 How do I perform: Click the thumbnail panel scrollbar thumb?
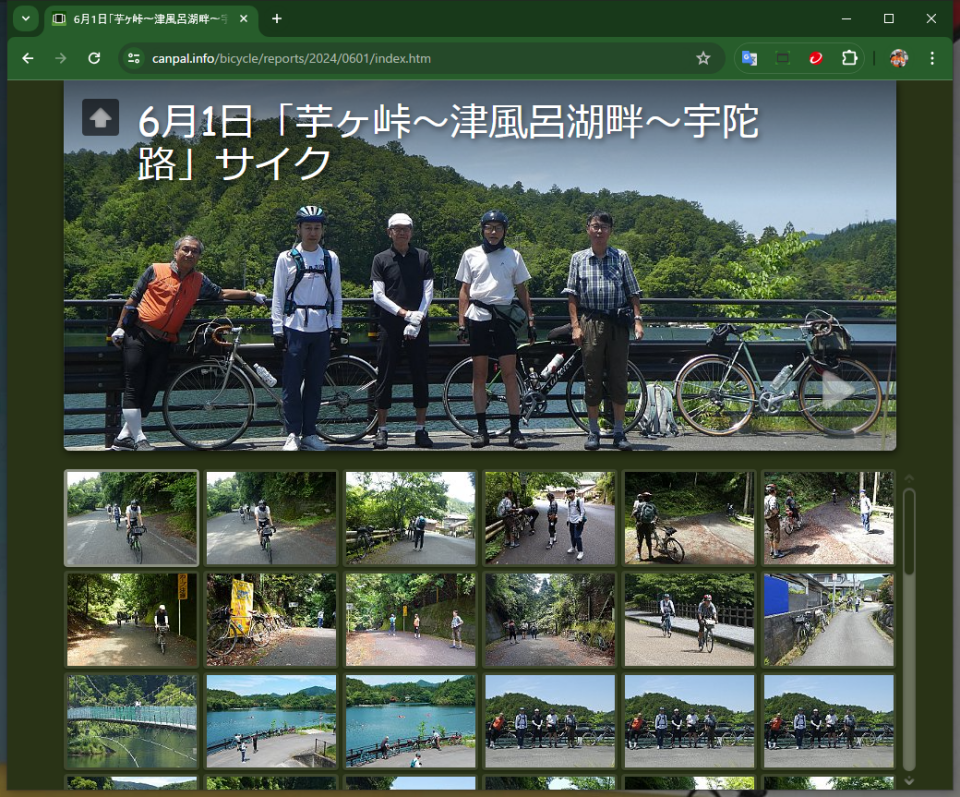909,531
